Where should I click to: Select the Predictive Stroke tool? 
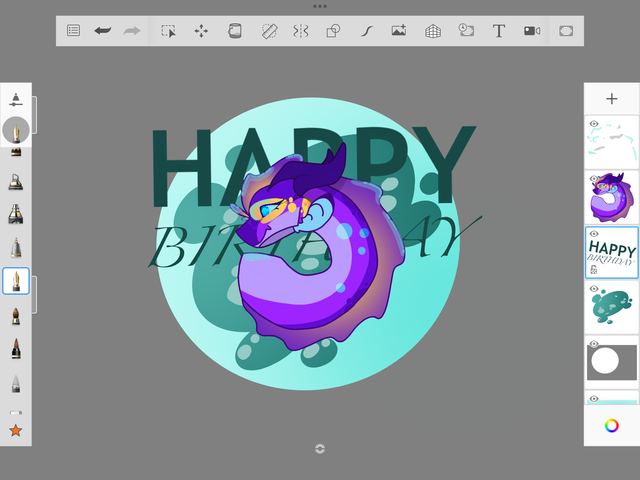click(x=367, y=31)
